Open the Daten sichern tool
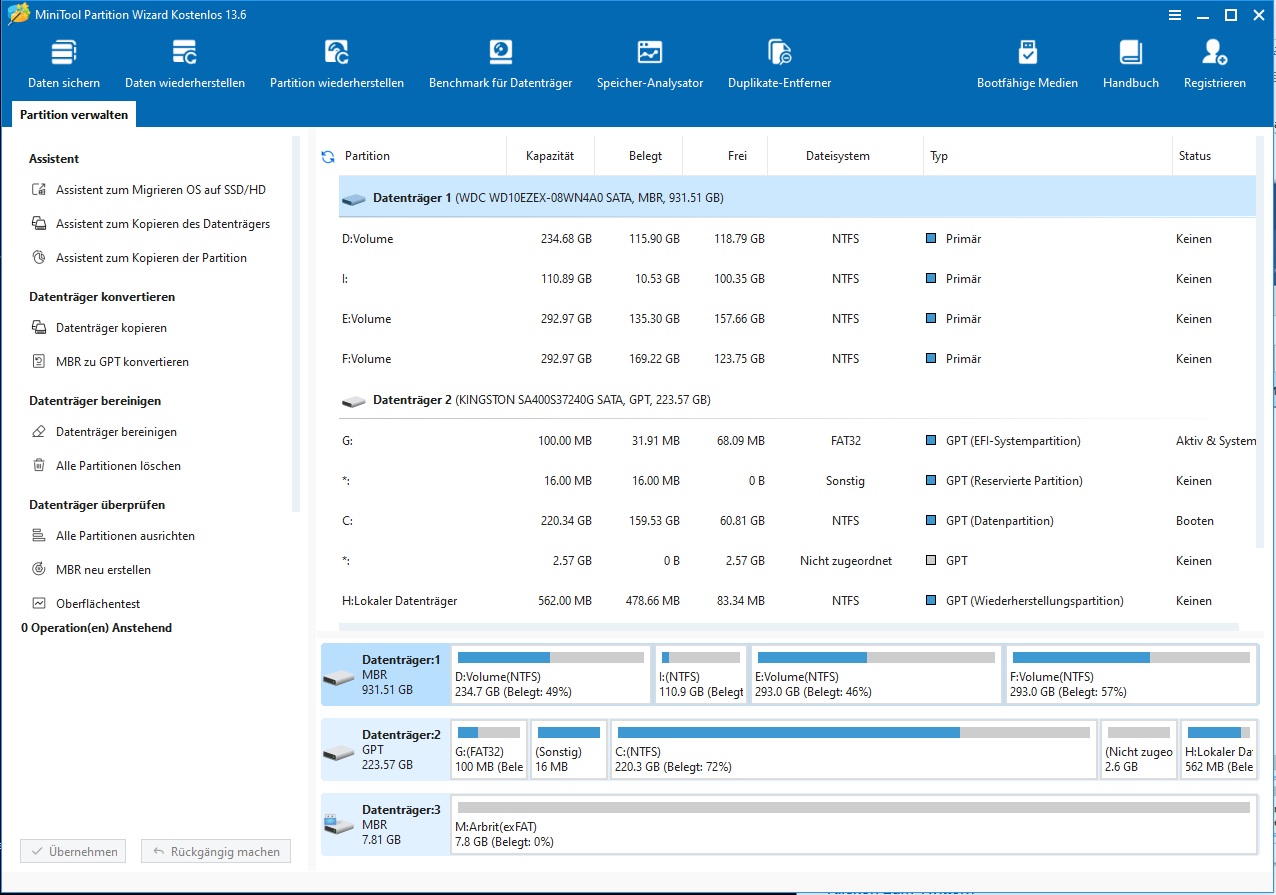This screenshot has height=895, width=1276. coord(64,65)
